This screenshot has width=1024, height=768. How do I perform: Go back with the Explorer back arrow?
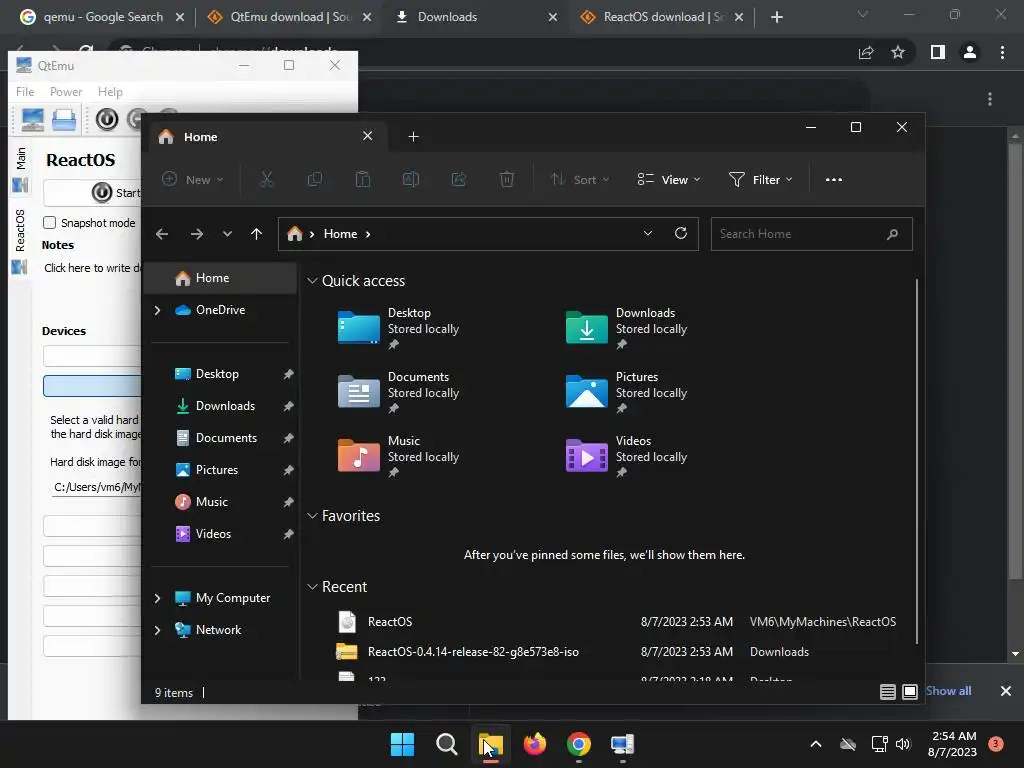(162, 234)
